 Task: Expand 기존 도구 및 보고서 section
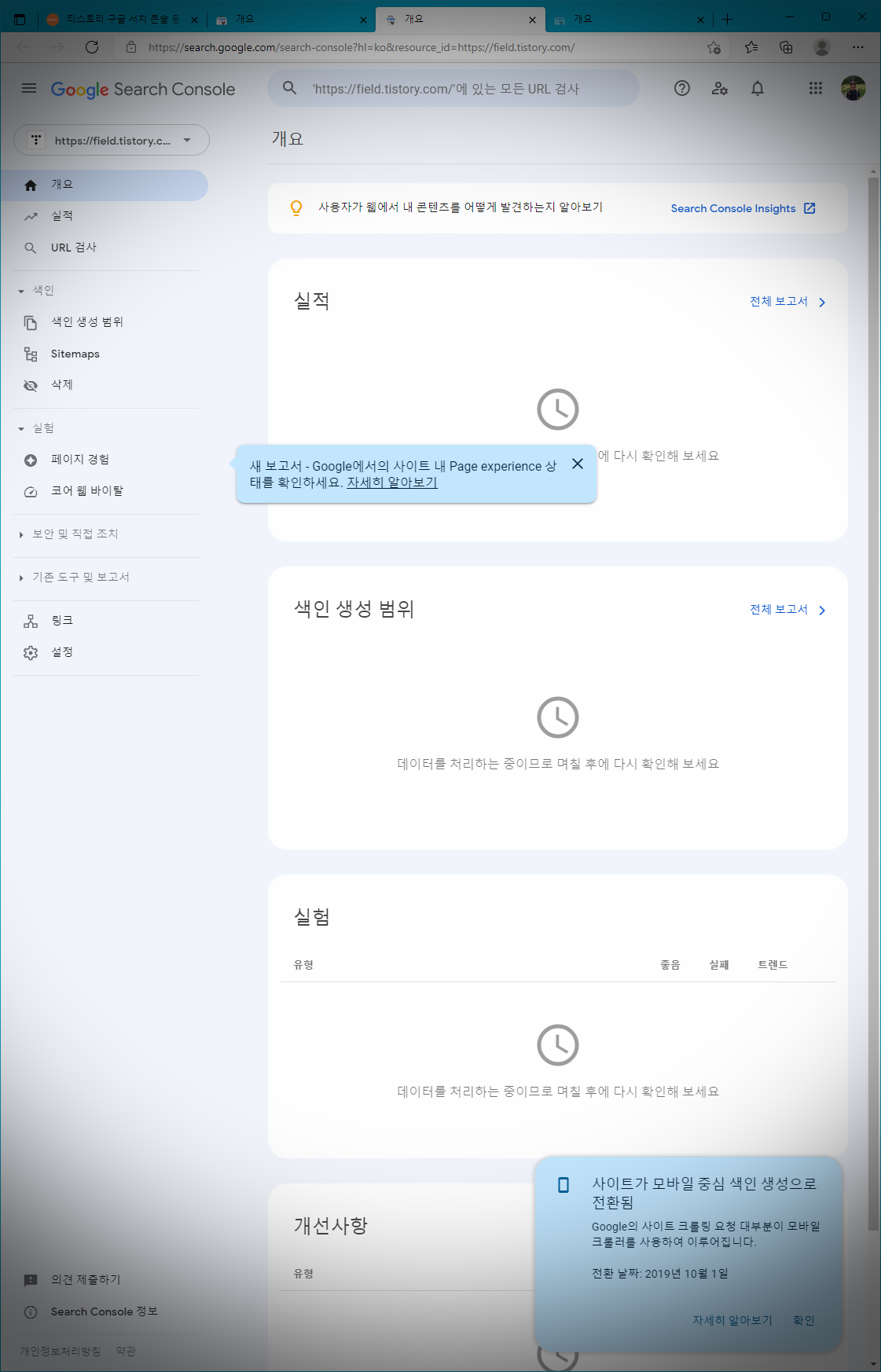pyautogui.click(x=73, y=578)
